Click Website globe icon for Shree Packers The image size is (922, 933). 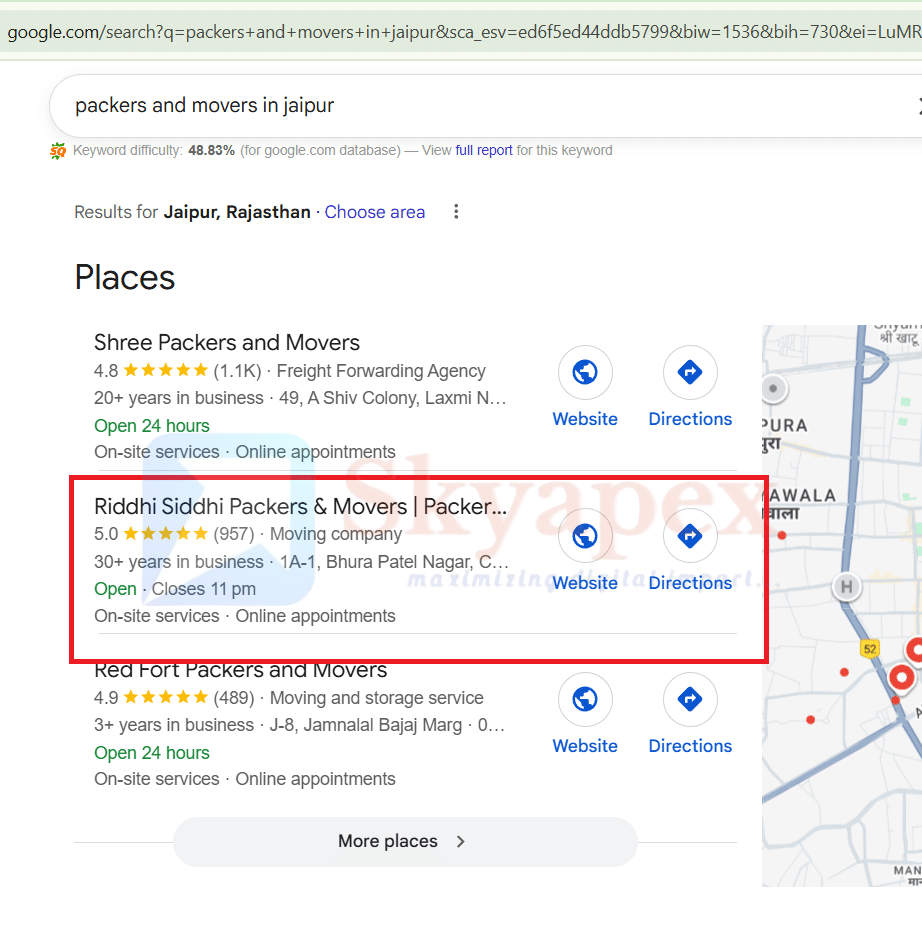585,373
